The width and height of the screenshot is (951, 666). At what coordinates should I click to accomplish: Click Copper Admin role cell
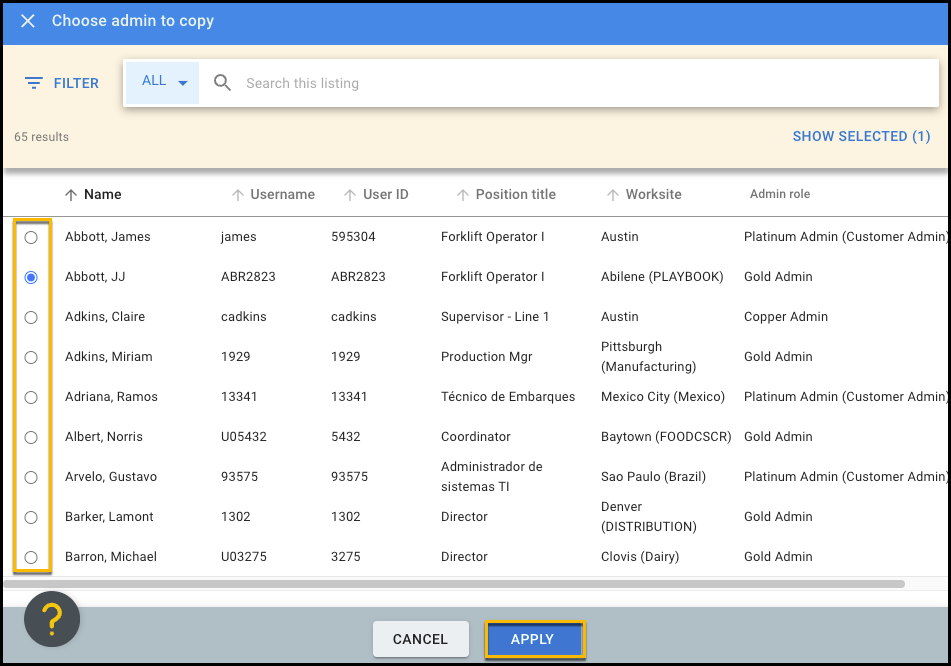coord(785,317)
